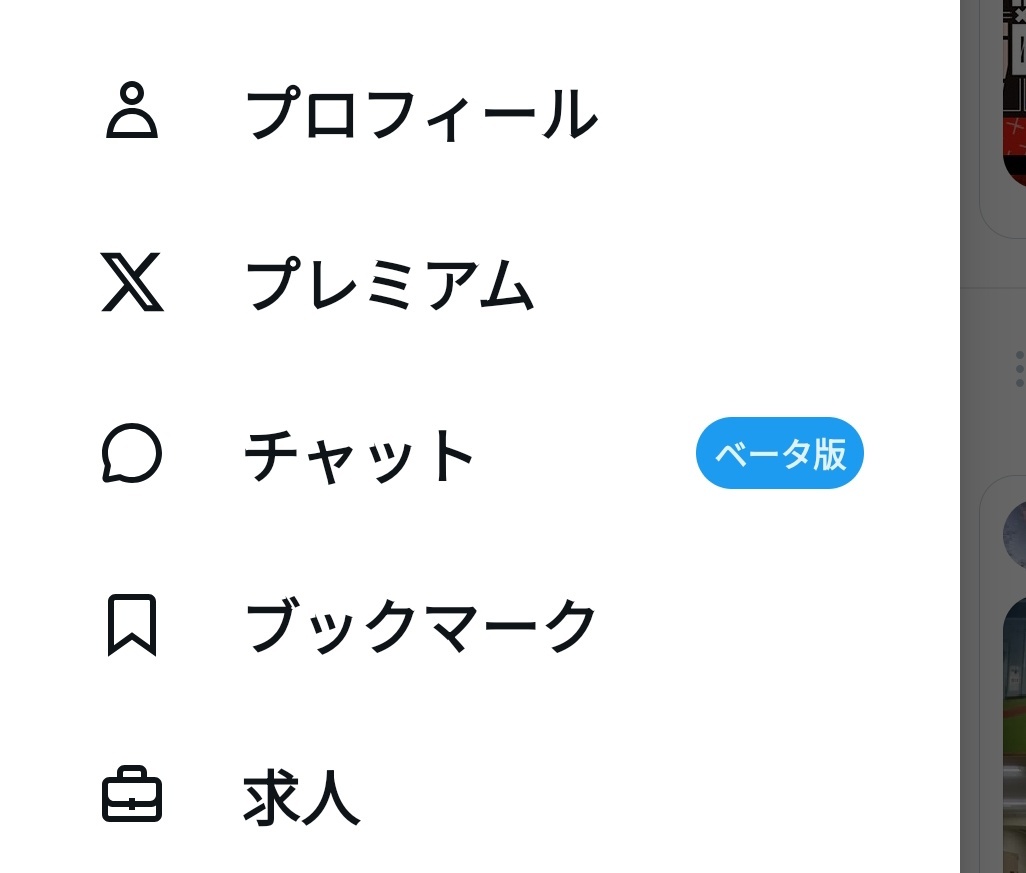Click the person profile icon
The image size is (1026, 873).
pyautogui.click(x=132, y=110)
